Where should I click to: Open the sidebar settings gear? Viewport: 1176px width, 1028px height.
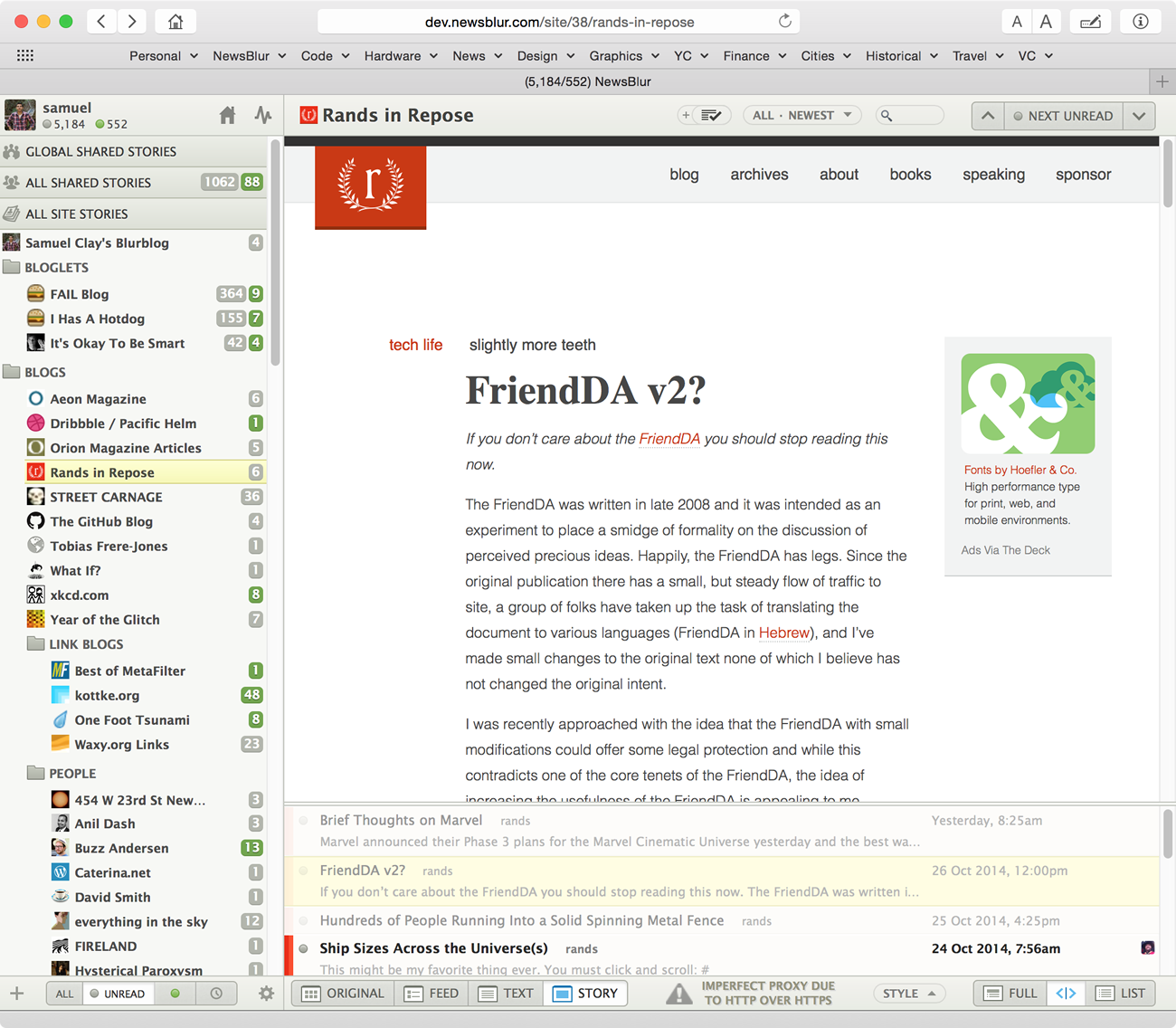point(266,993)
